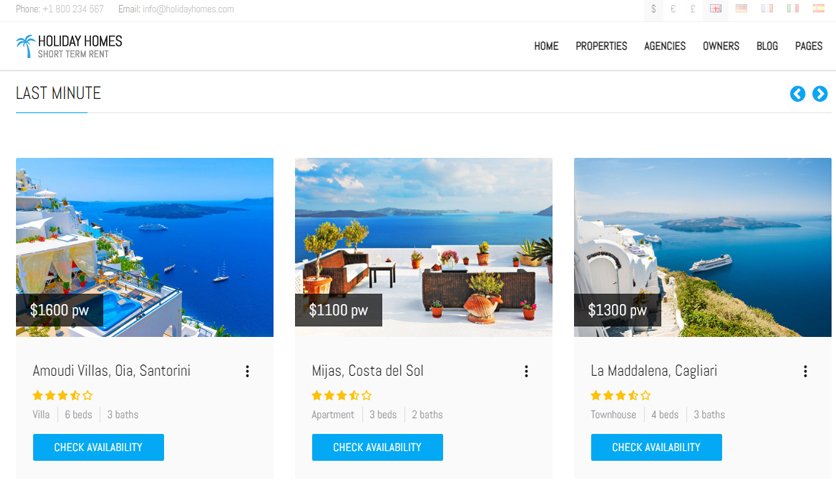Open the Agencies menu item
Image resolution: width=836 pixels, height=484 pixels.
(665, 46)
